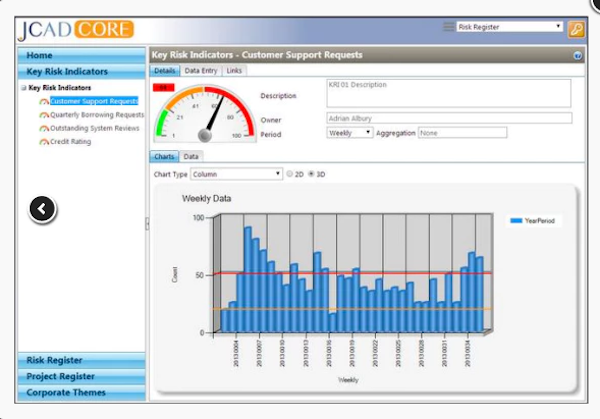Open the Risk Register dropdown in header
This screenshot has height=419, width=600.
[x=509, y=27]
